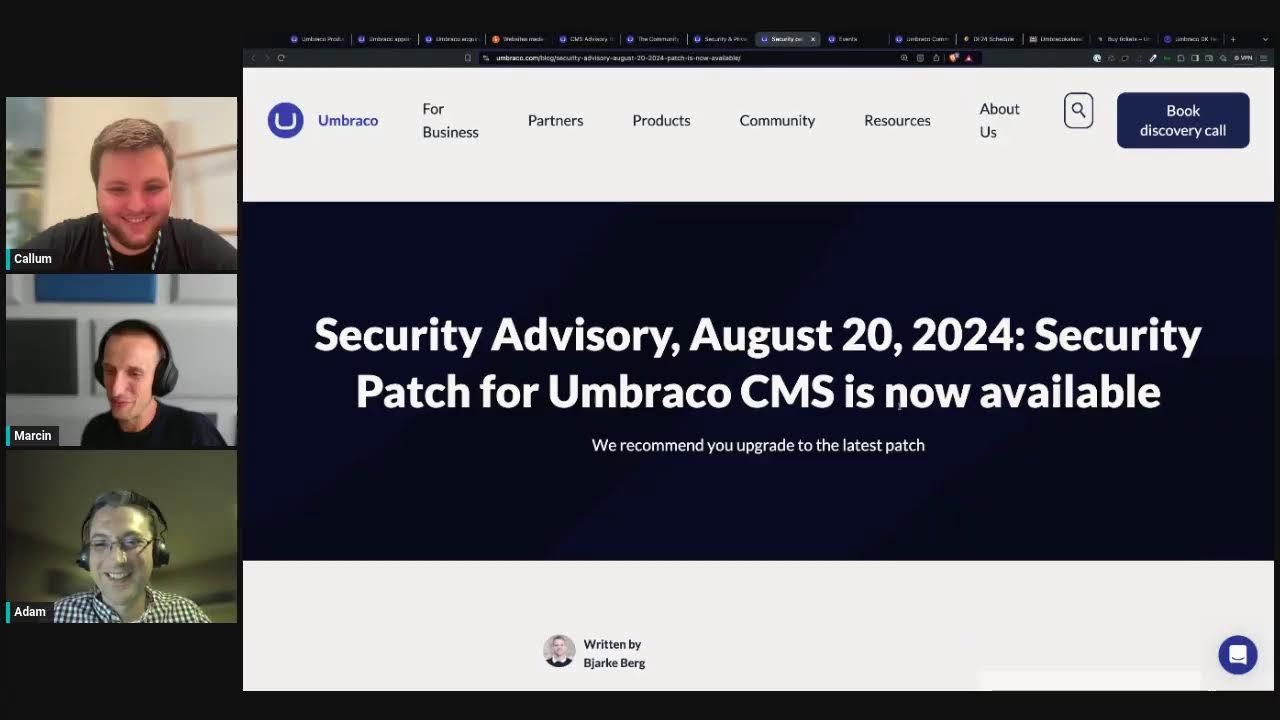Go back with the browser back arrow

(x=253, y=58)
